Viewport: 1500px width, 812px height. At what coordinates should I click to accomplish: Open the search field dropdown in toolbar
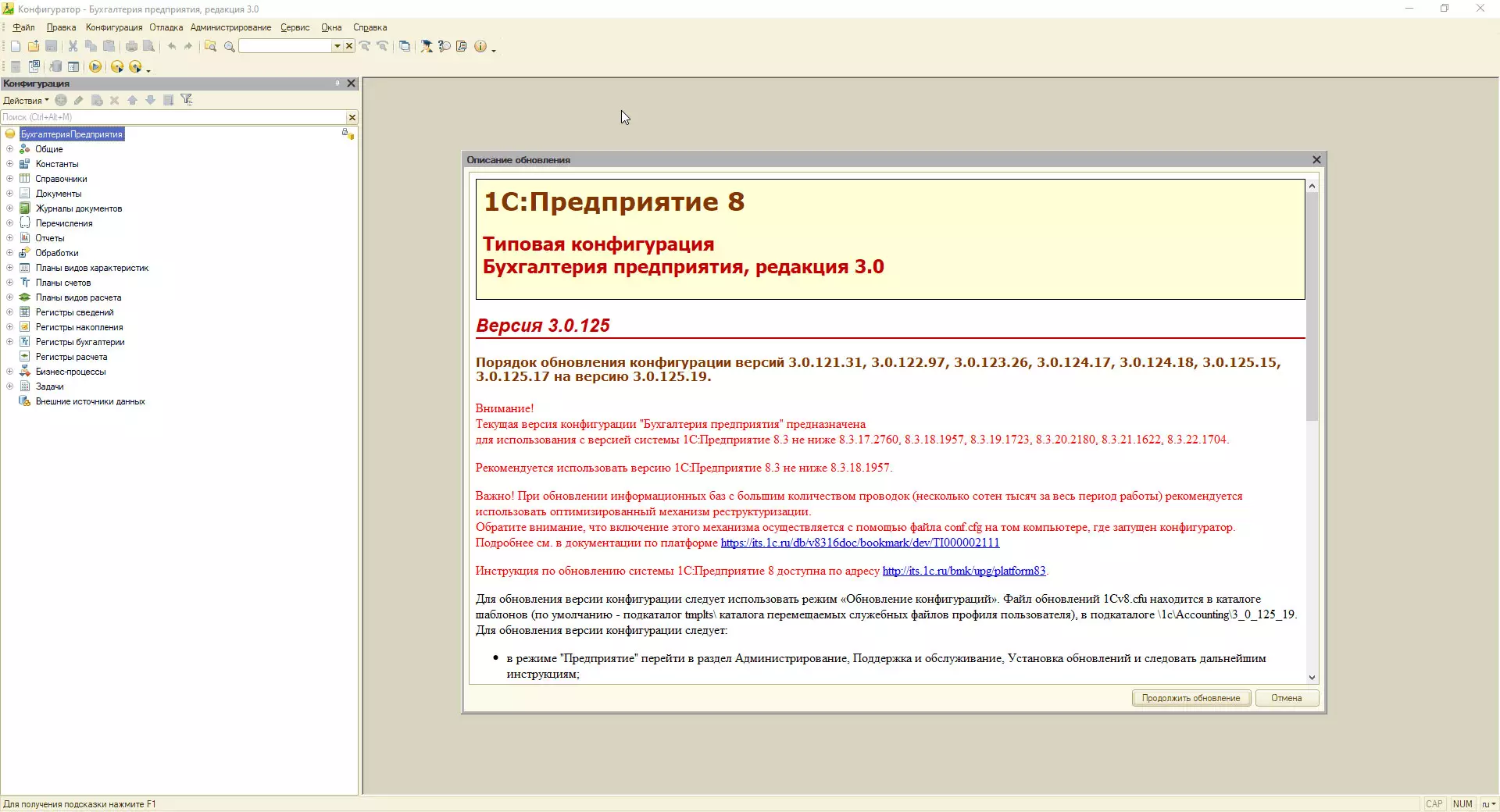coord(337,46)
